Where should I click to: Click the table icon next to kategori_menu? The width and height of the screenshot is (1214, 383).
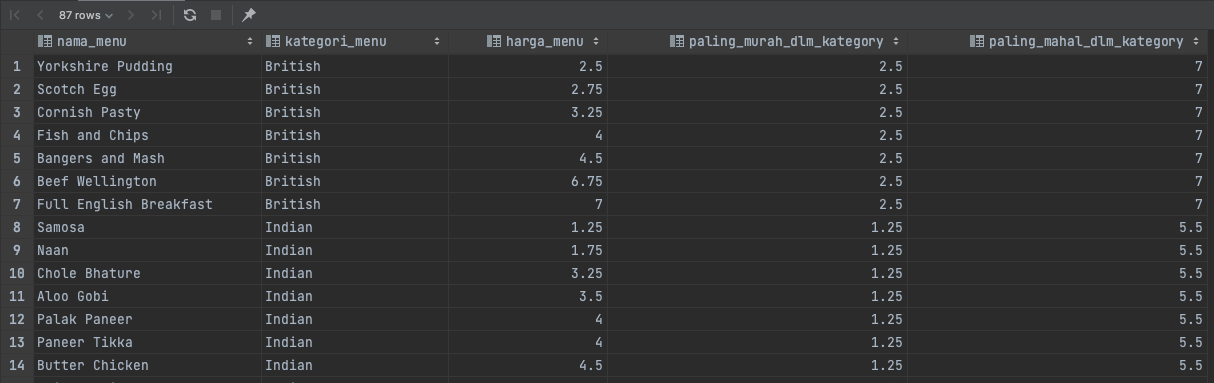[x=273, y=42]
